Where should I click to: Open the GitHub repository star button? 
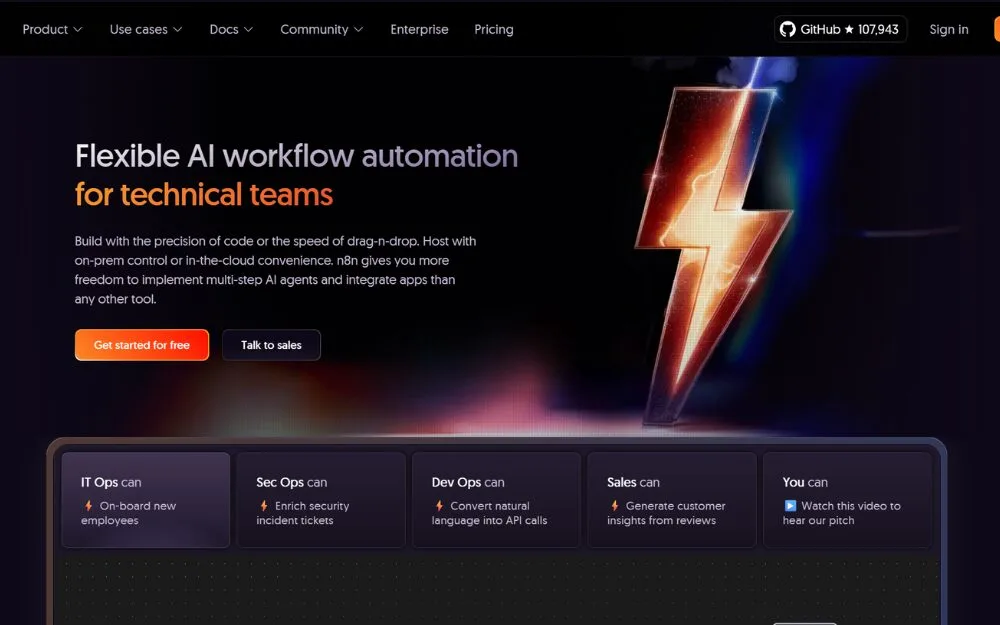tap(840, 29)
